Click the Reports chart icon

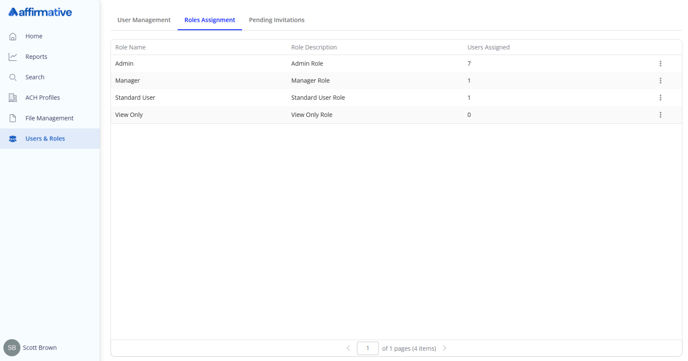tap(13, 57)
